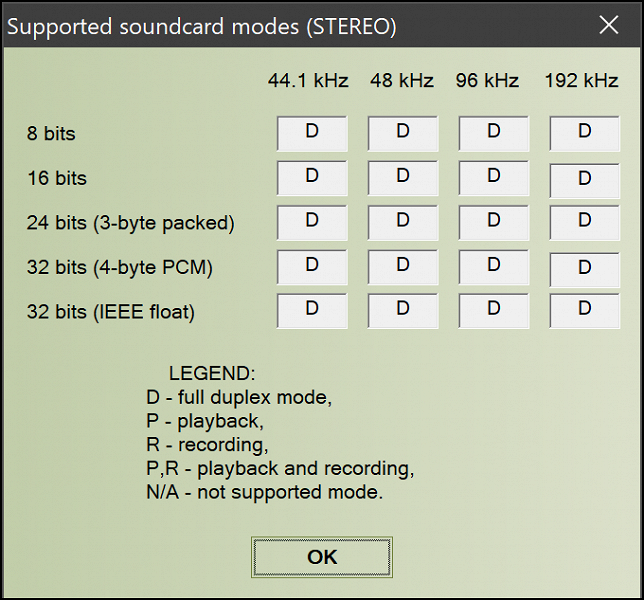
Task: Click the 24 bits packed 44.1 kHz box
Action: point(312,222)
